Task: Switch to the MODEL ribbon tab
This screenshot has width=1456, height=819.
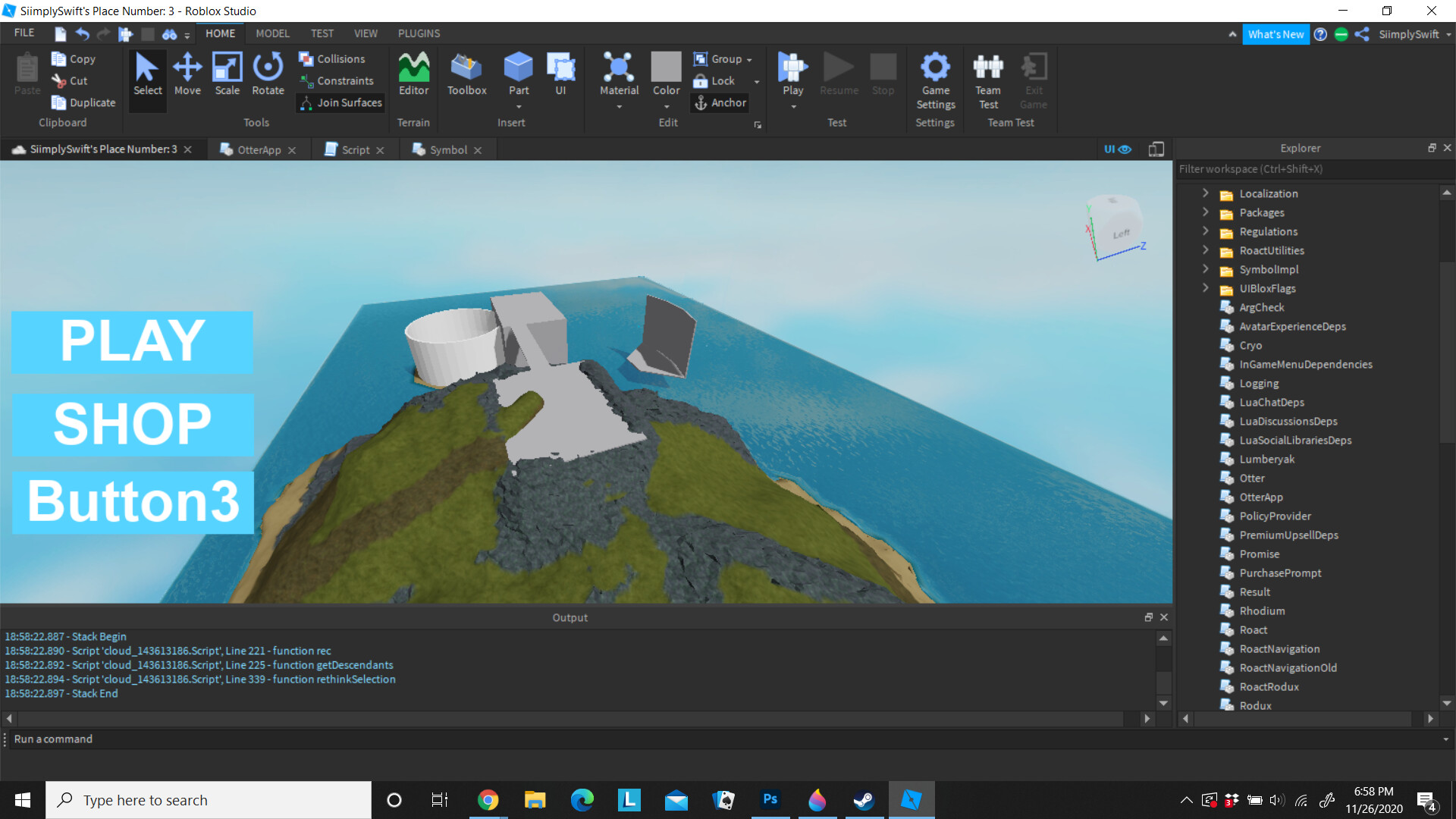Action: point(272,33)
